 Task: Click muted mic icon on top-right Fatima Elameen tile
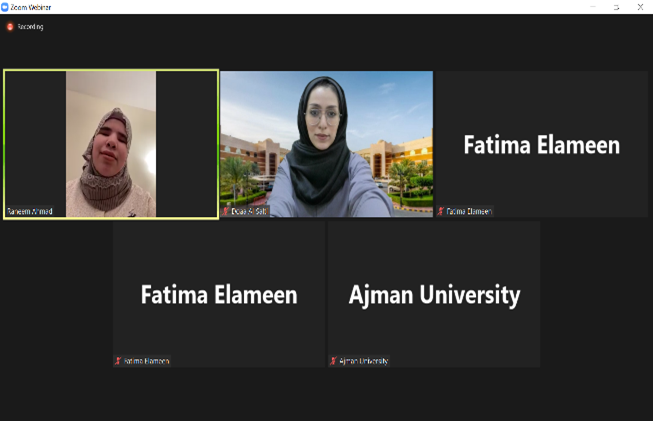tap(441, 211)
